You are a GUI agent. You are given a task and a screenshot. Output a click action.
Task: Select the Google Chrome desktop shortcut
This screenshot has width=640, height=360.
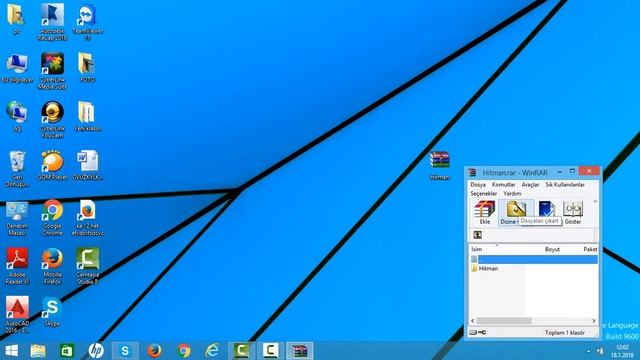tap(52, 218)
